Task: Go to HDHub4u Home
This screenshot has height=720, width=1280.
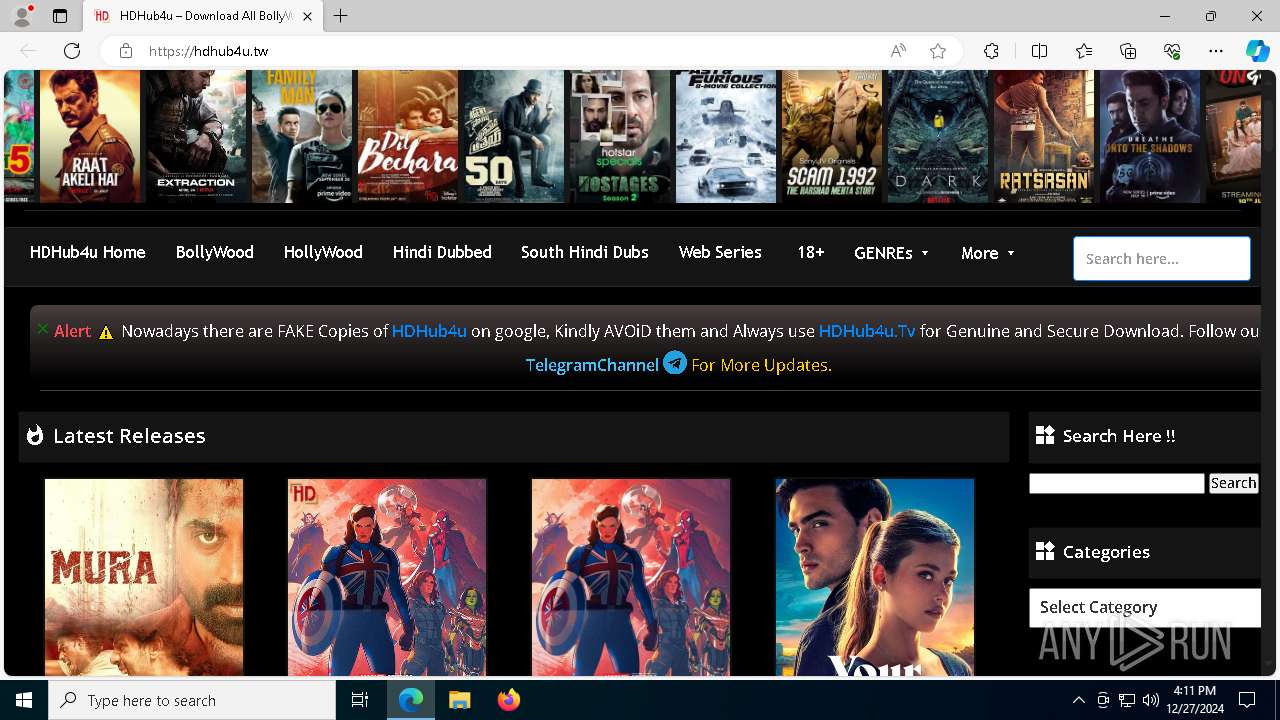Action: click(x=87, y=252)
